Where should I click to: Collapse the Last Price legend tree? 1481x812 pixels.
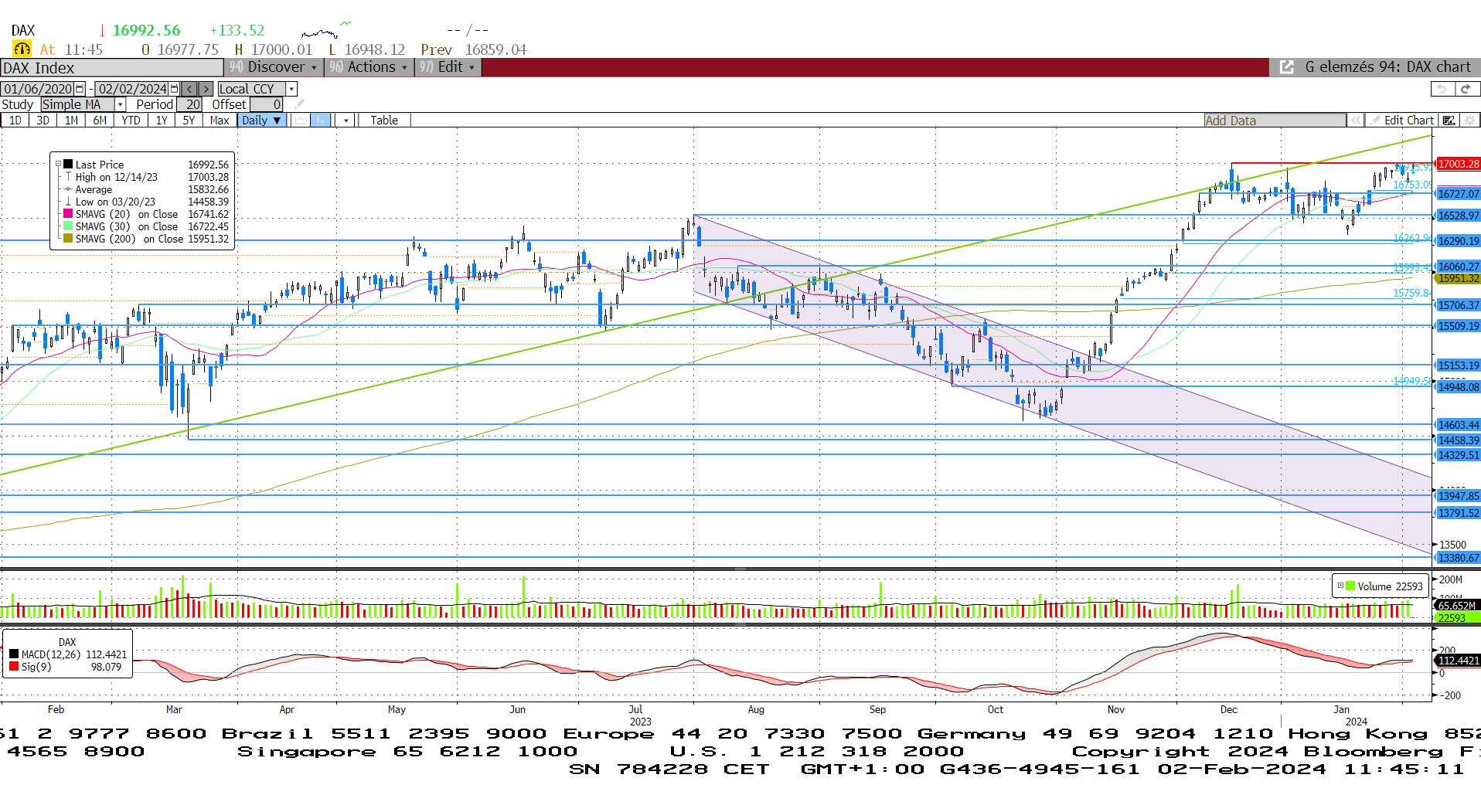point(58,164)
